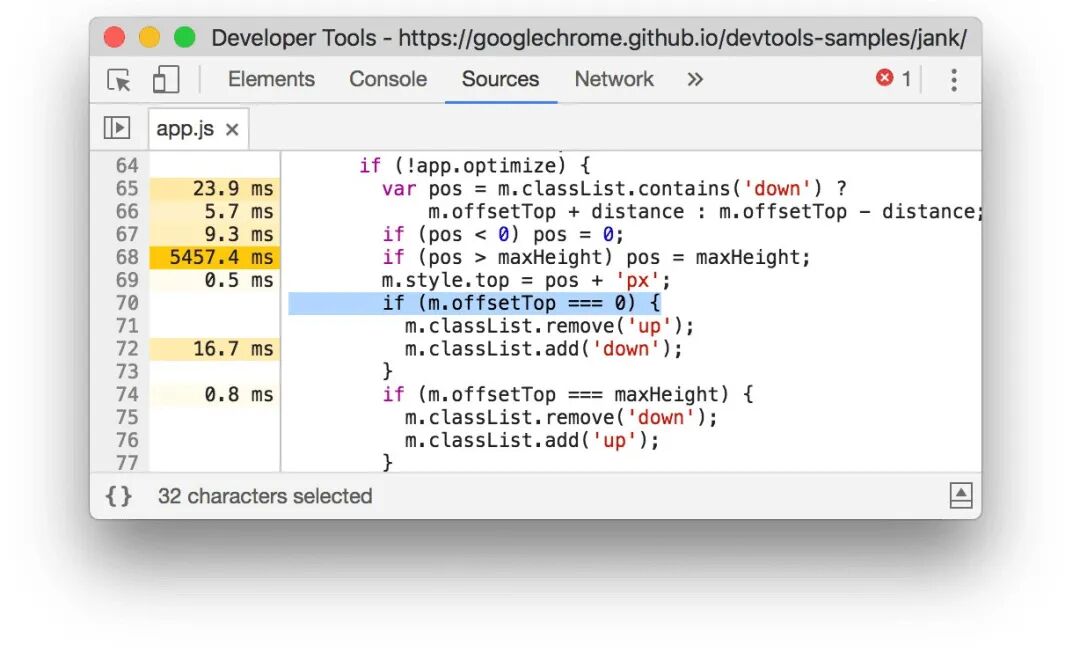Show the console drawer icon
This screenshot has width=1080, height=660.
pyautogui.click(x=961, y=495)
